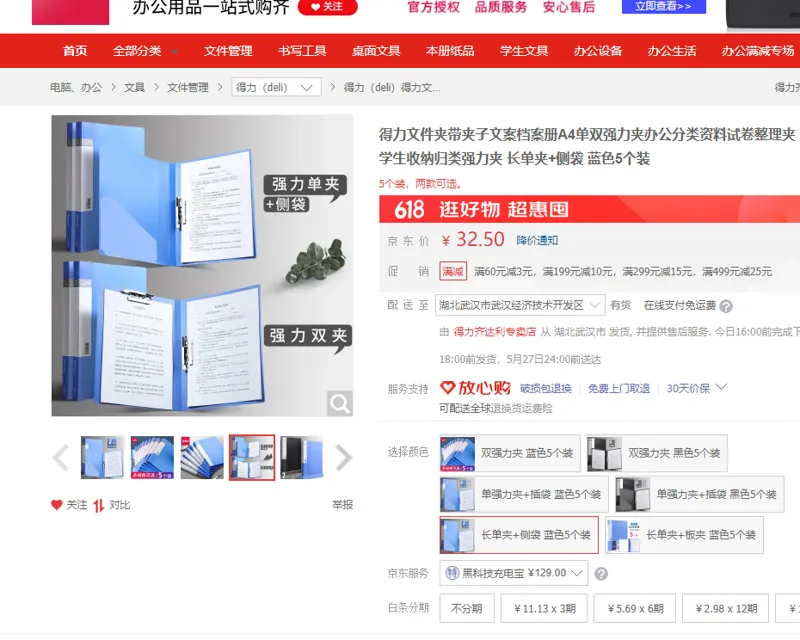800x640 pixels.
Task: Expand service support chevron after 30天价保
Action: point(721,387)
